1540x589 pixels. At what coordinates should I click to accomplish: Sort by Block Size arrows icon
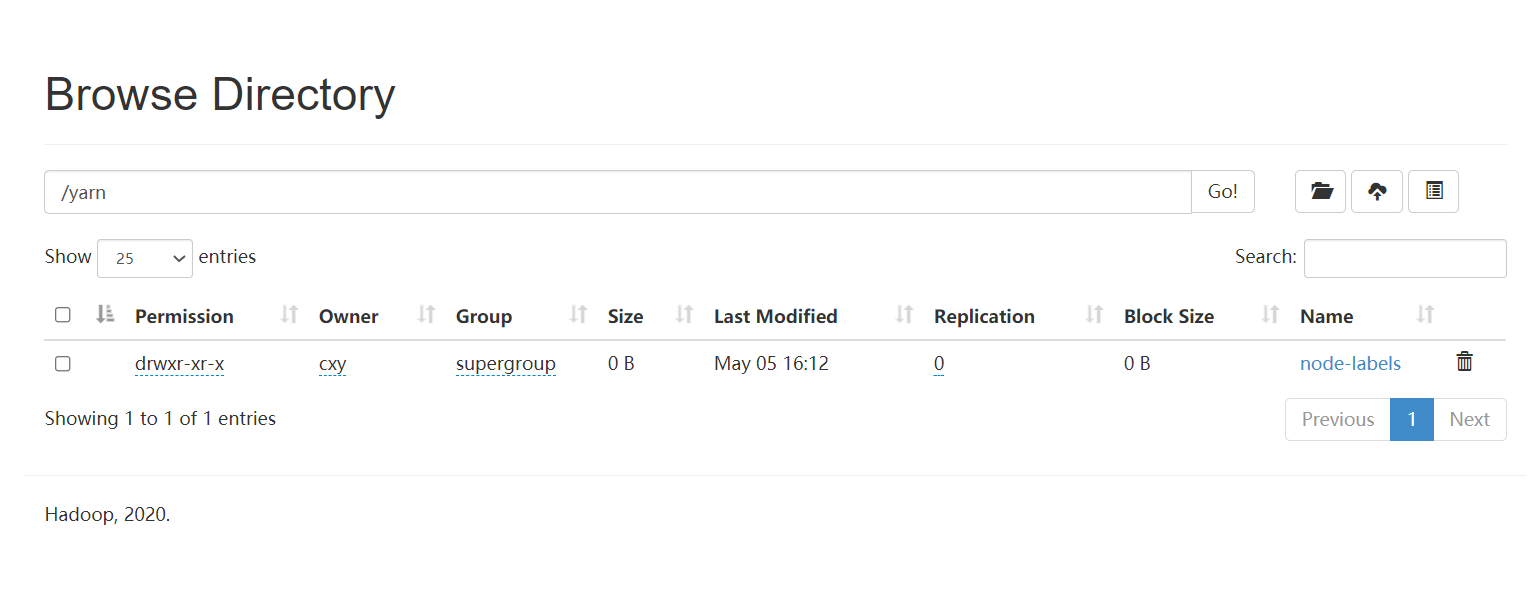(1270, 315)
